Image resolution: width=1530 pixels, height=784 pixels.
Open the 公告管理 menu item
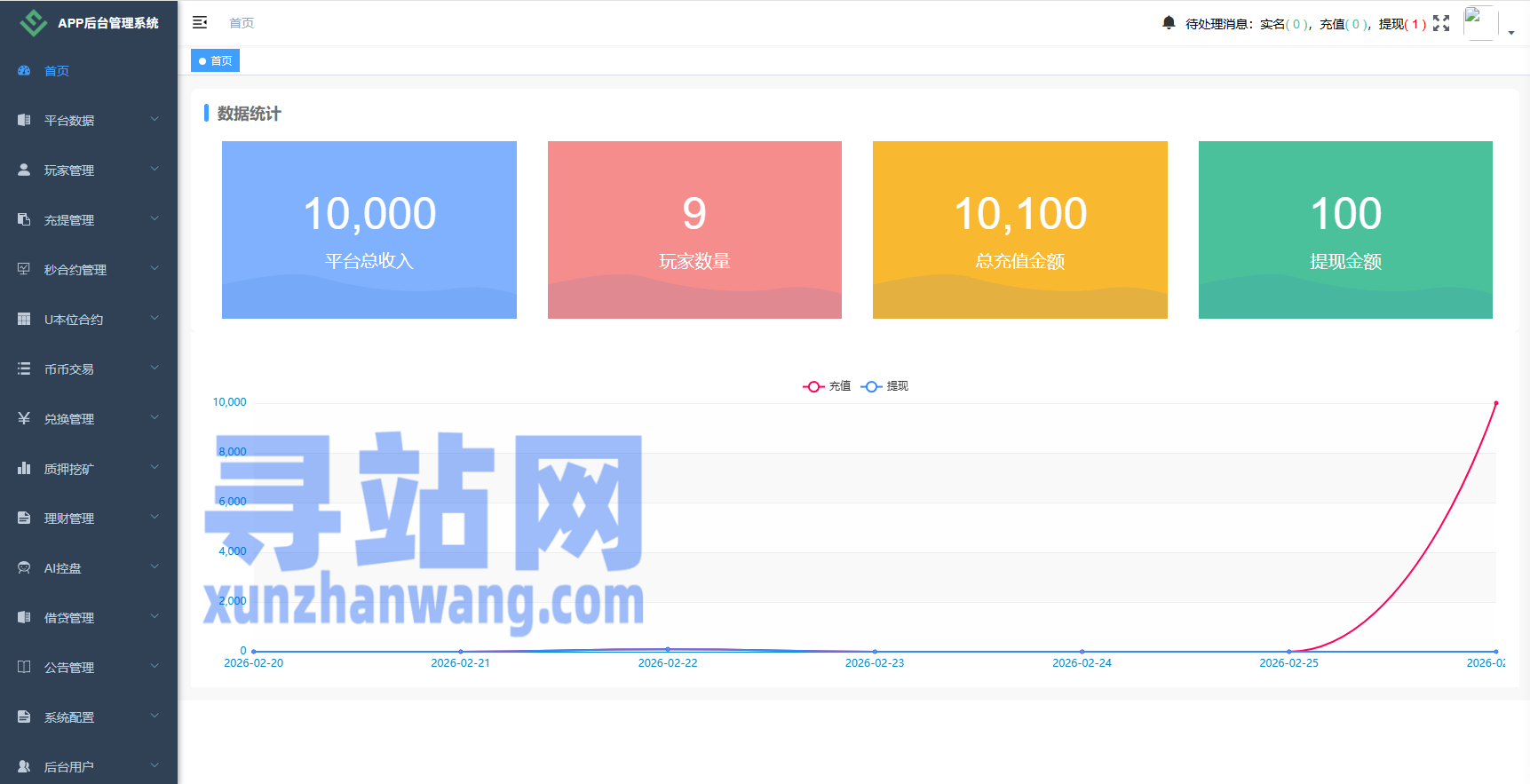coord(69,668)
